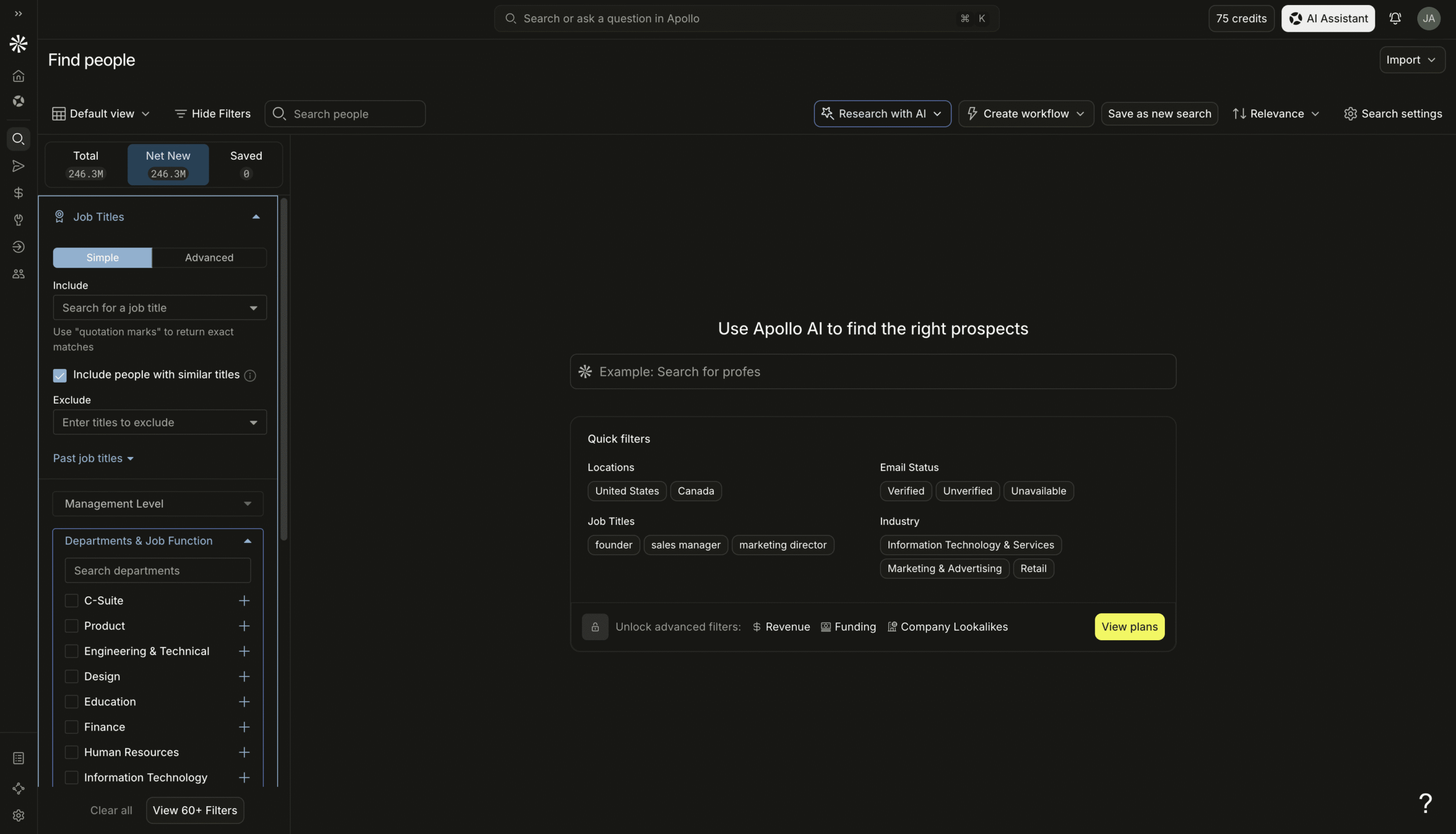Expand Education with its plus icon
Screen dimensions: 1456x834
point(244,702)
